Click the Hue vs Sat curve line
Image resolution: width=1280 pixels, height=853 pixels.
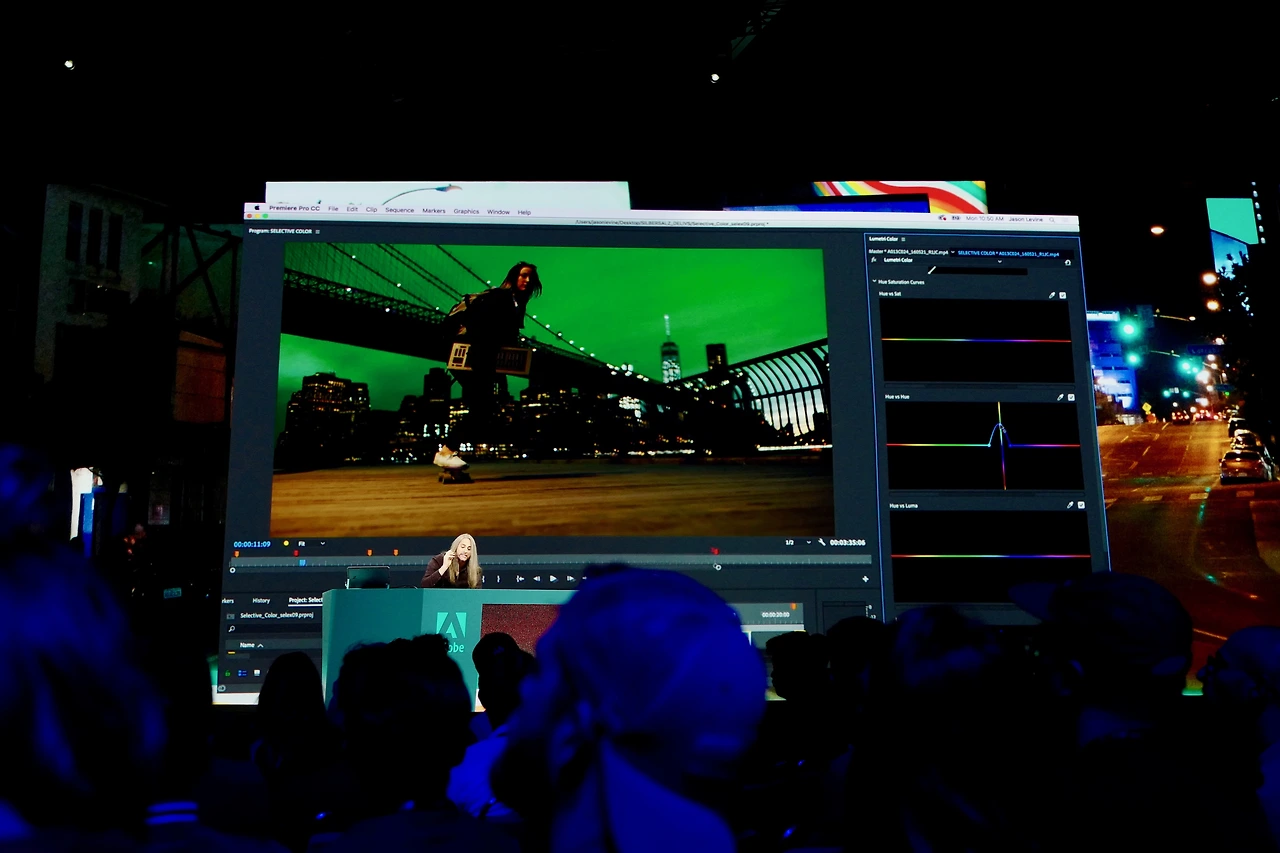point(976,340)
